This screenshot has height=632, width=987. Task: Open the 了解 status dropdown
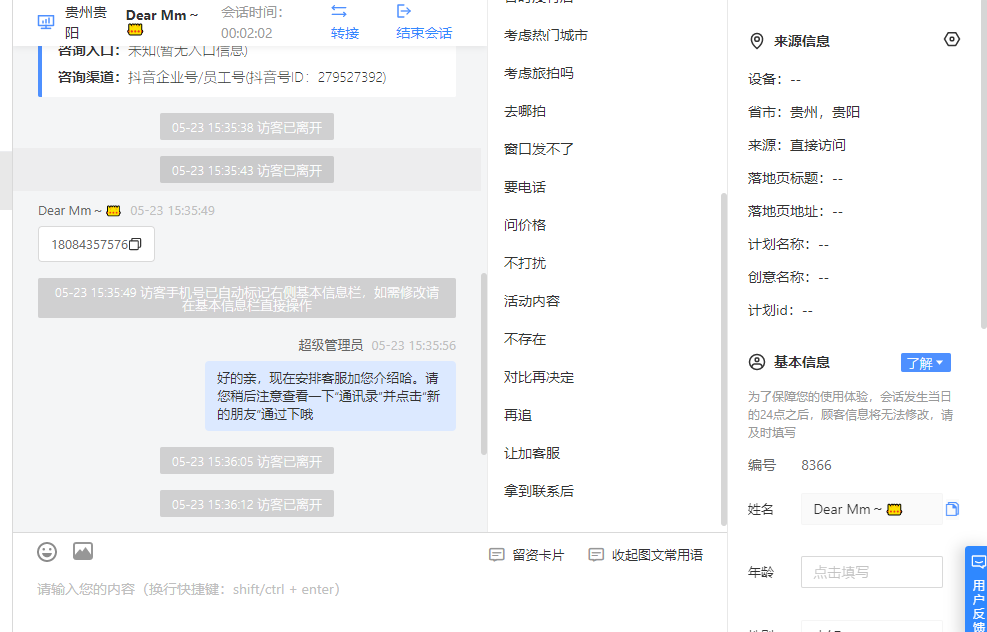pos(925,363)
